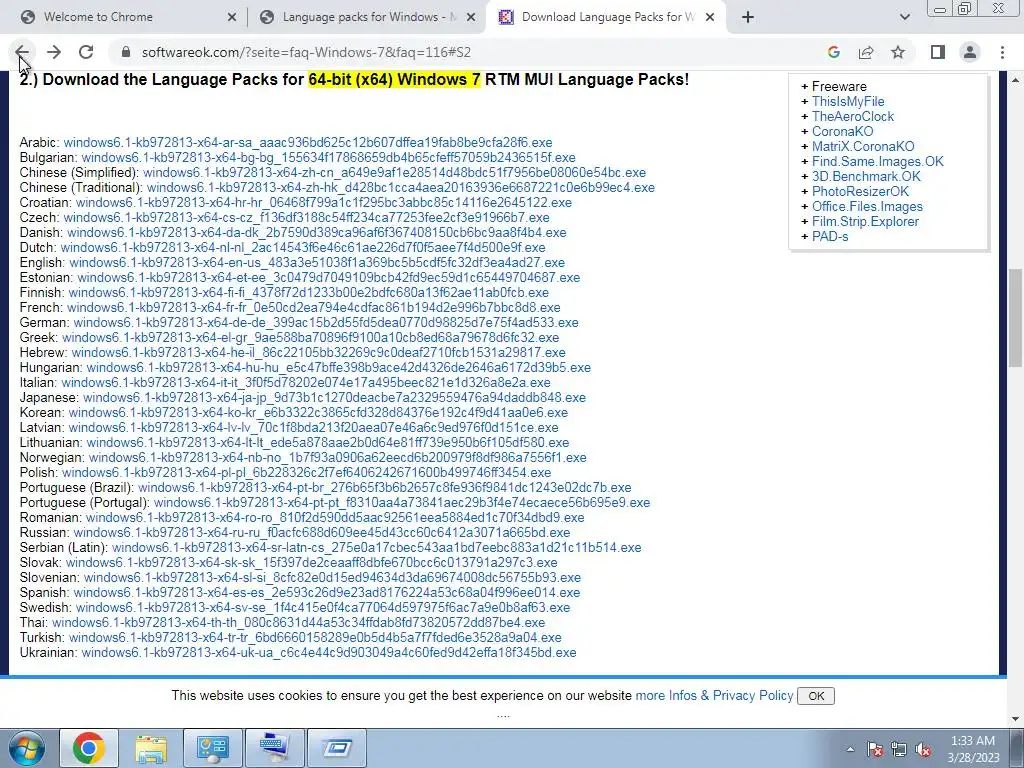
Task: Download the Turkish tr-tr language pack
Action: coord(315,638)
